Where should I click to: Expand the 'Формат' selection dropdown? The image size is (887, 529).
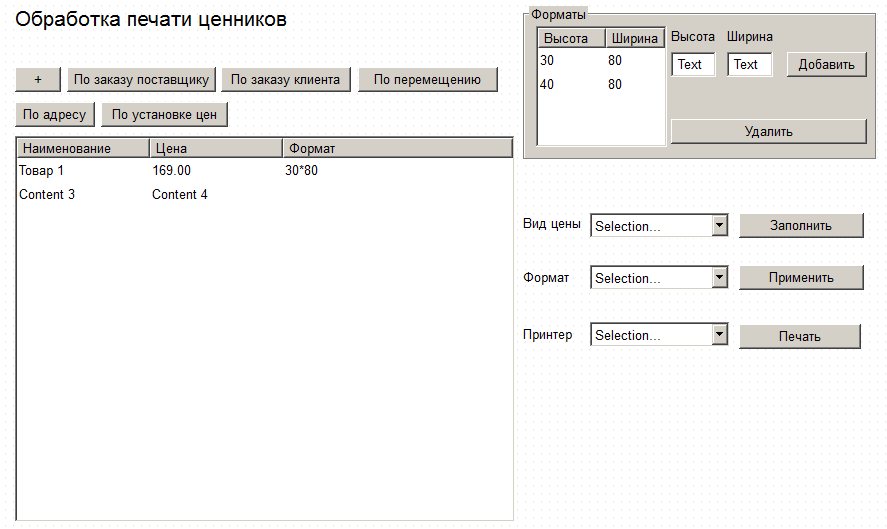[659, 278]
